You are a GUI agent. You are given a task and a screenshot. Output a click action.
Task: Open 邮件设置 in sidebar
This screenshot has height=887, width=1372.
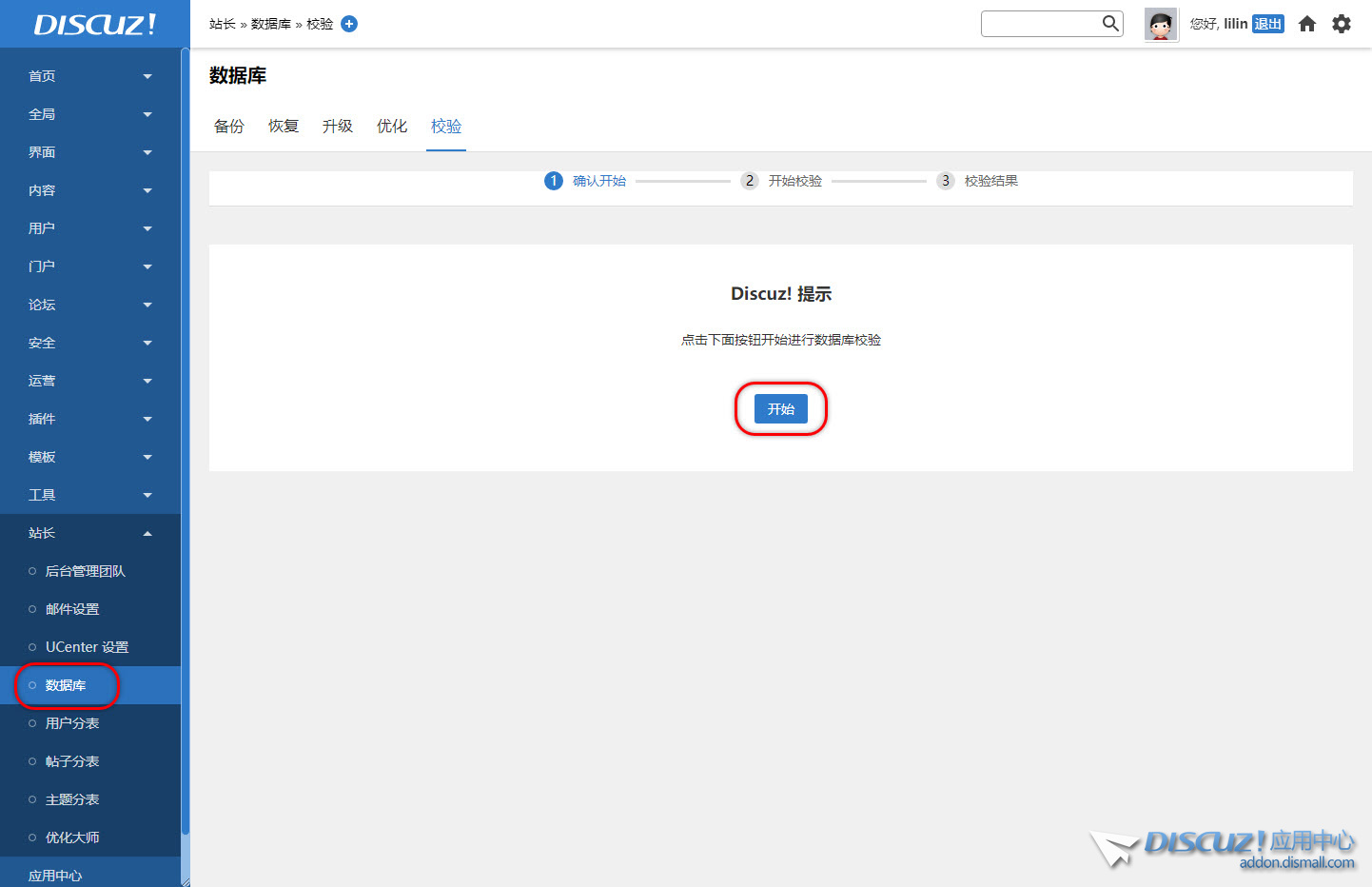coord(90,609)
